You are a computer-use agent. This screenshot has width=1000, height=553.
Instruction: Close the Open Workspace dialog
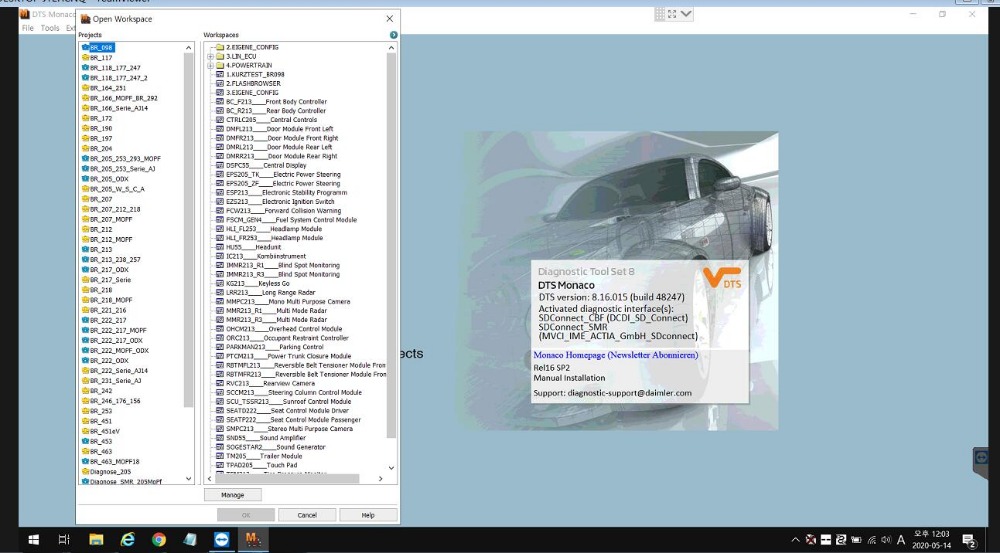390,19
